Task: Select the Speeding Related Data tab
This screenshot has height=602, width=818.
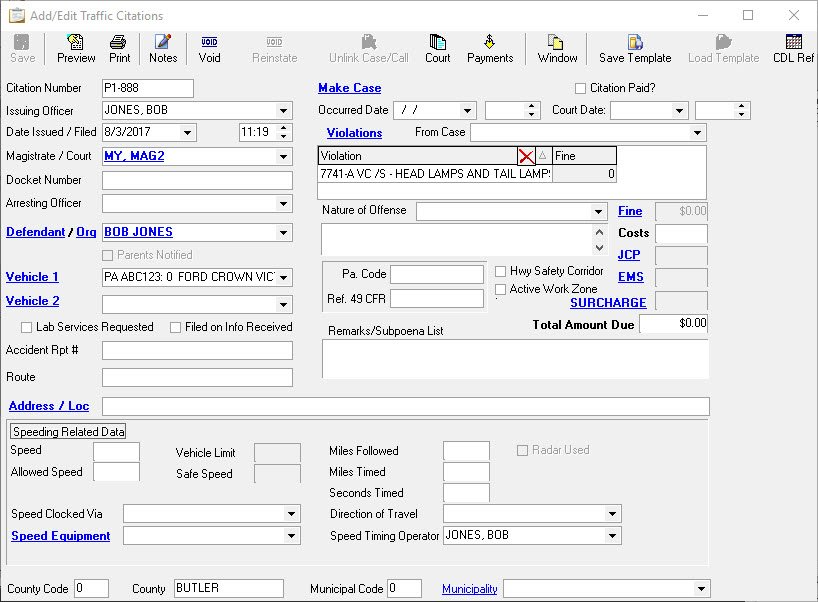Action: point(68,432)
